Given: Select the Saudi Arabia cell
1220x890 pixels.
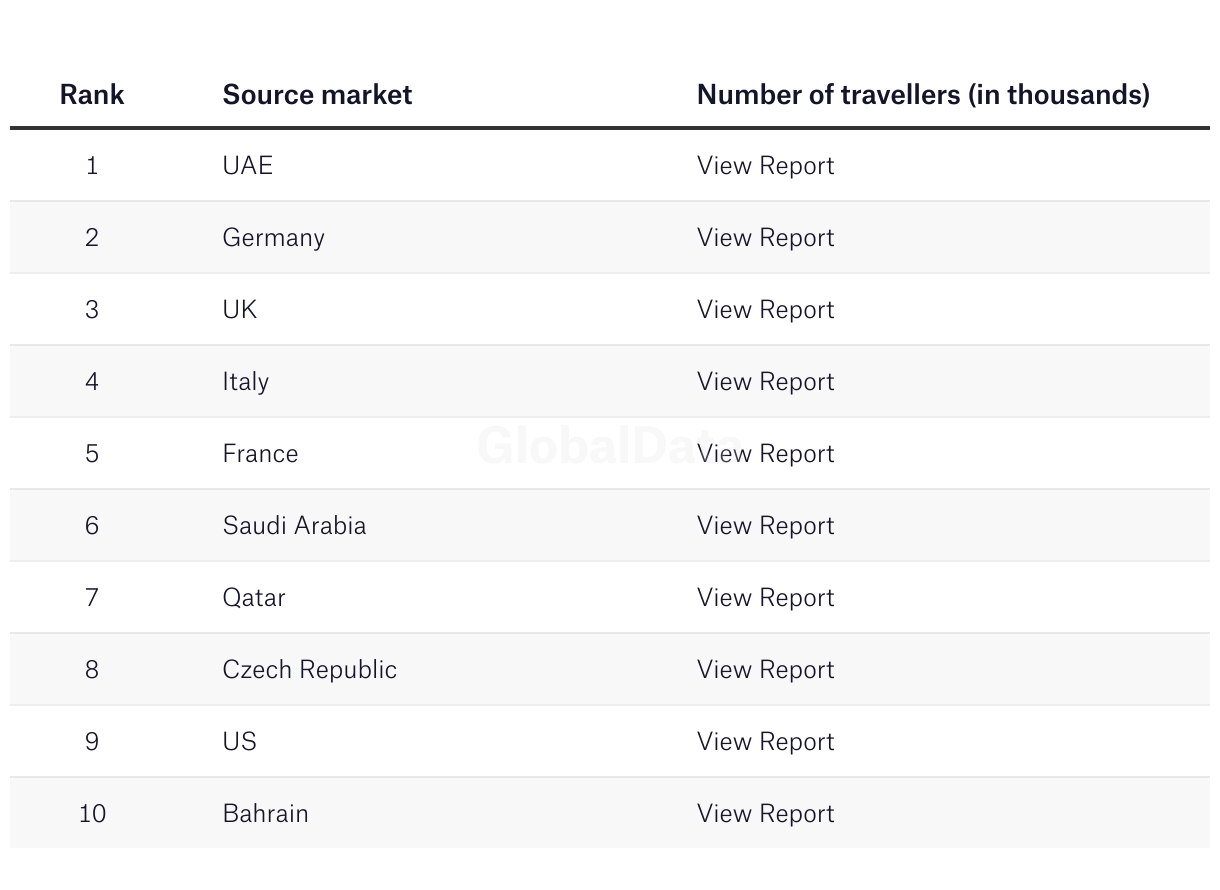Looking at the screenshot, I should pyautogui.click(x=294, y=525).
